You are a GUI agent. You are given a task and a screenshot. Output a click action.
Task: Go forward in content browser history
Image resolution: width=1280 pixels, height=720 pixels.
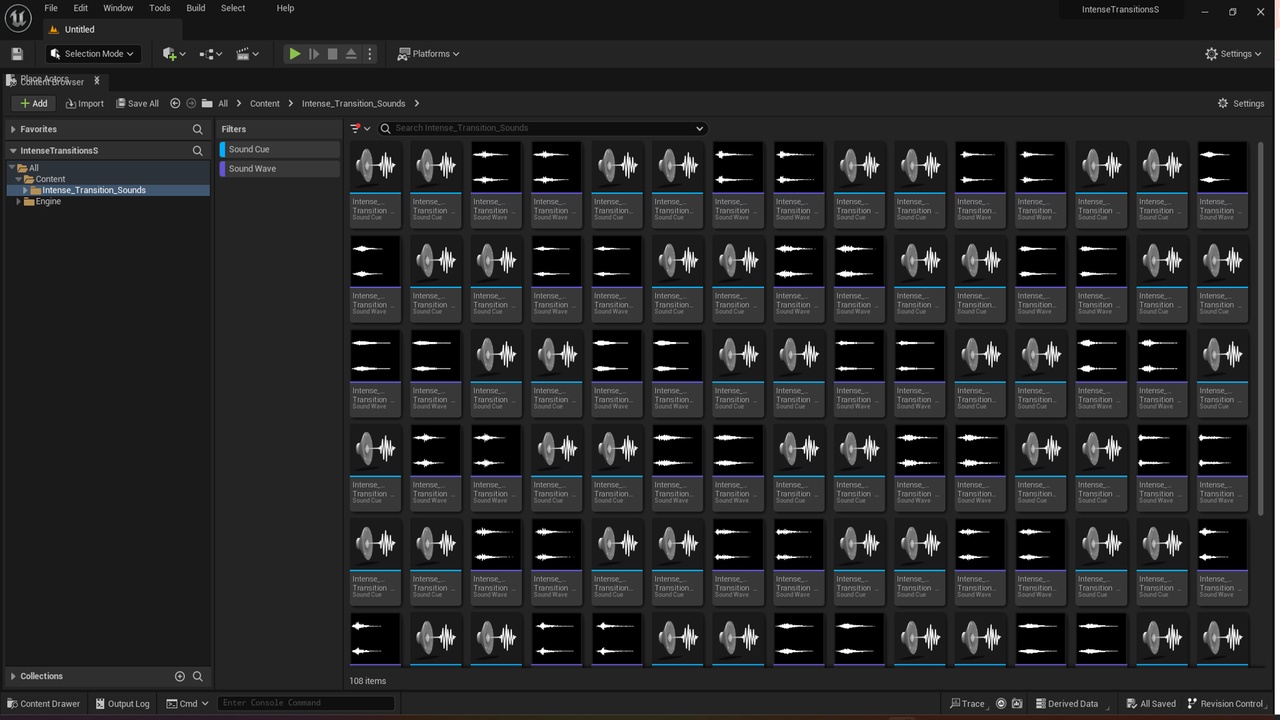[191, 103]
